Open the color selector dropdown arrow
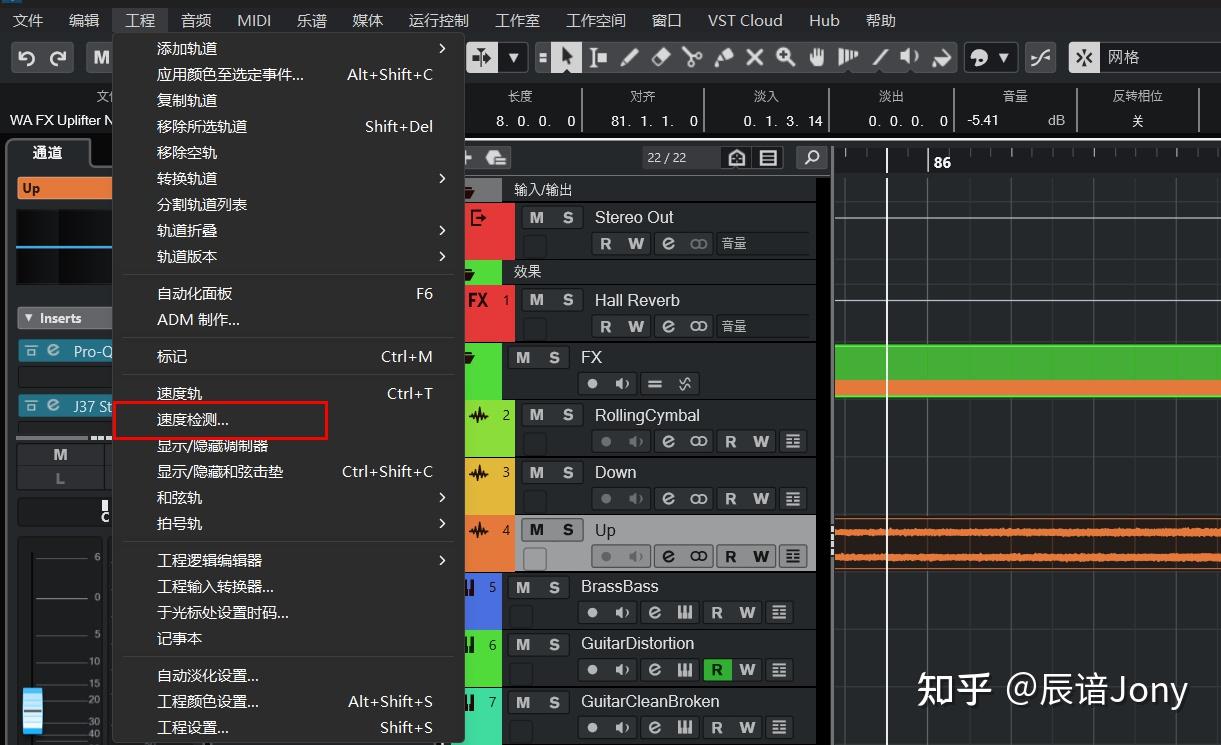1221x745 pixels. pos(1003,57)
